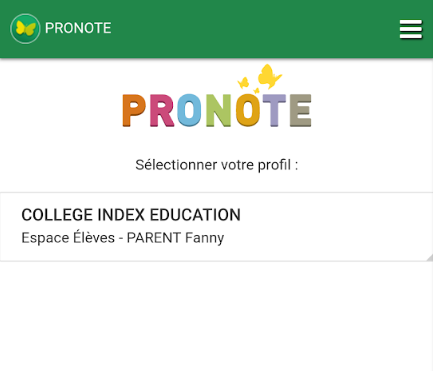Click the white PRONOTE title in header

78,28
